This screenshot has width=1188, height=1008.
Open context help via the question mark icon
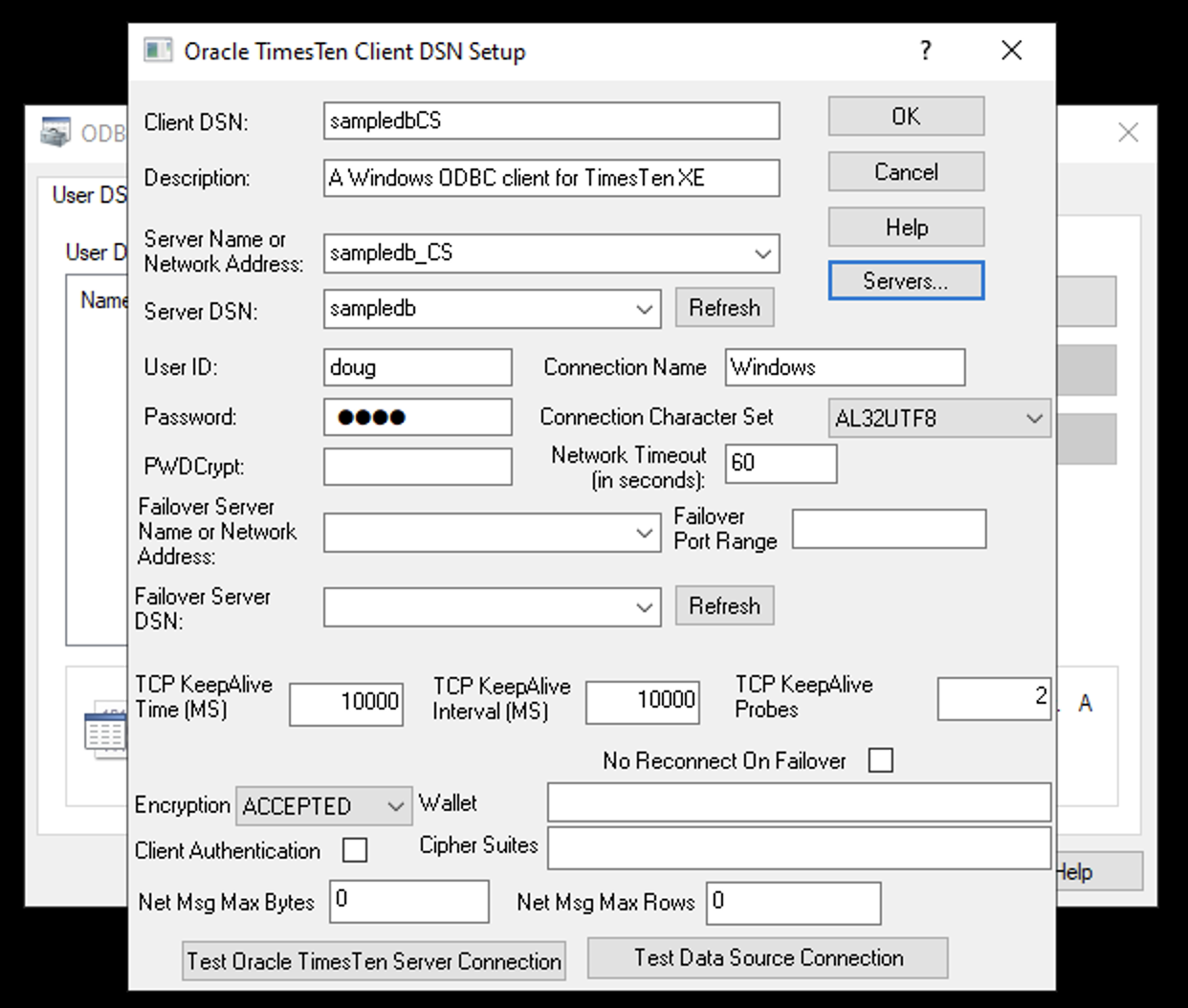924,52
